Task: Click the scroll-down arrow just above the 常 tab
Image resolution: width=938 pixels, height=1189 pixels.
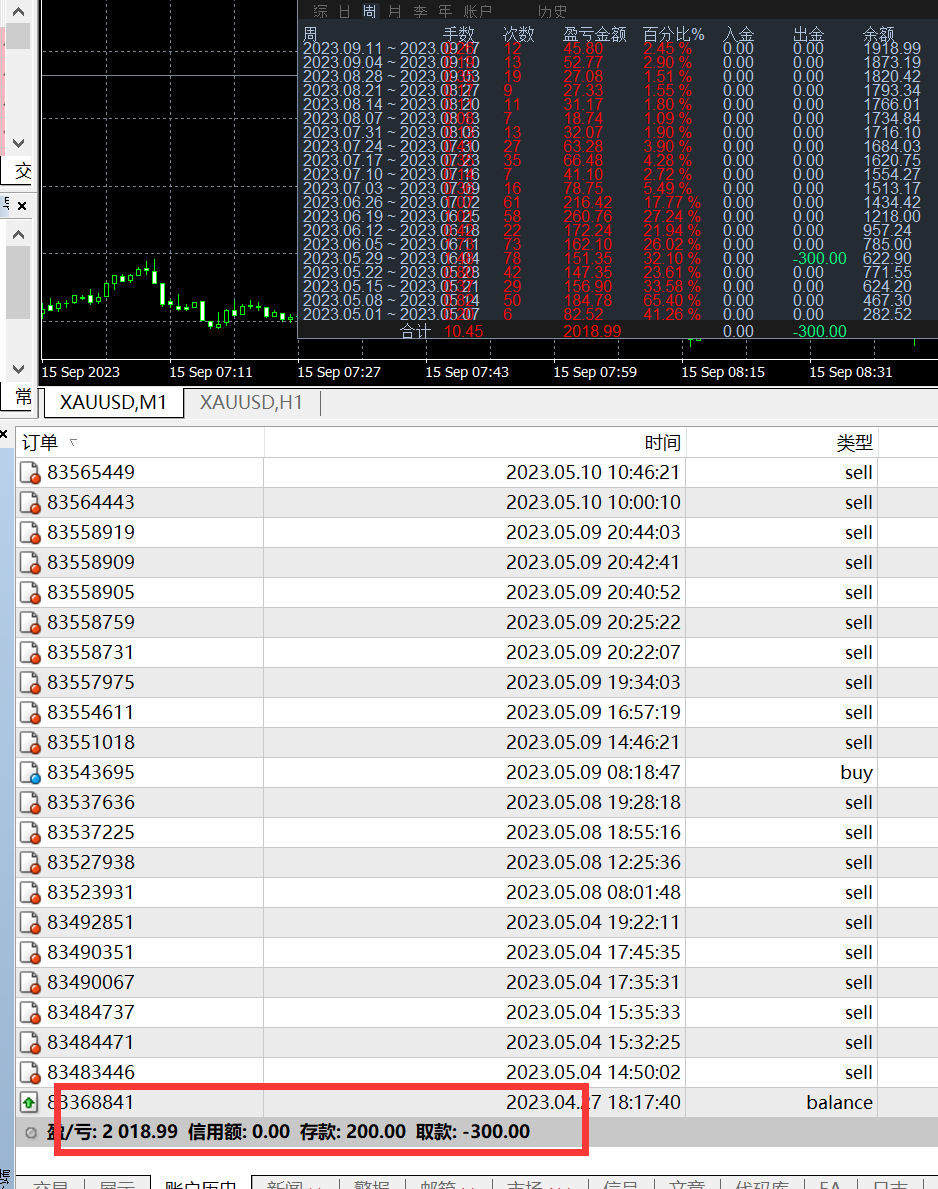Action: (18, 369)
